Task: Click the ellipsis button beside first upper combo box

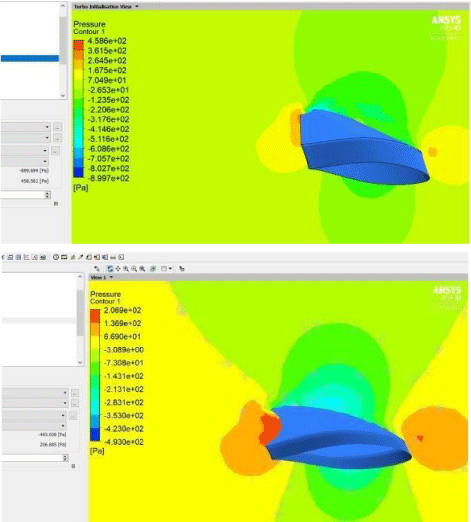Action: coord(57,127)
